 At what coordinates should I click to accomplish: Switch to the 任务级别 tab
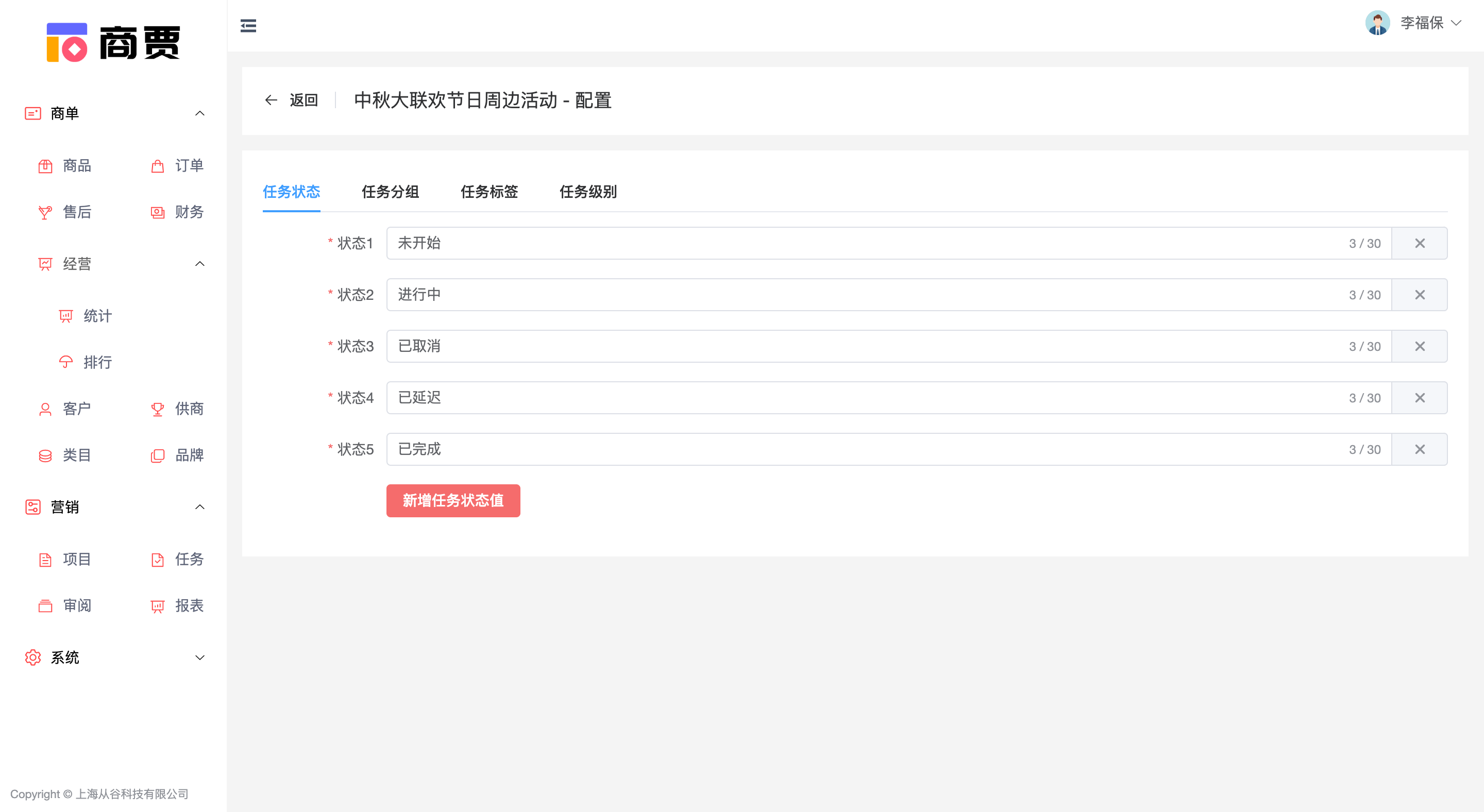(588, 192)
